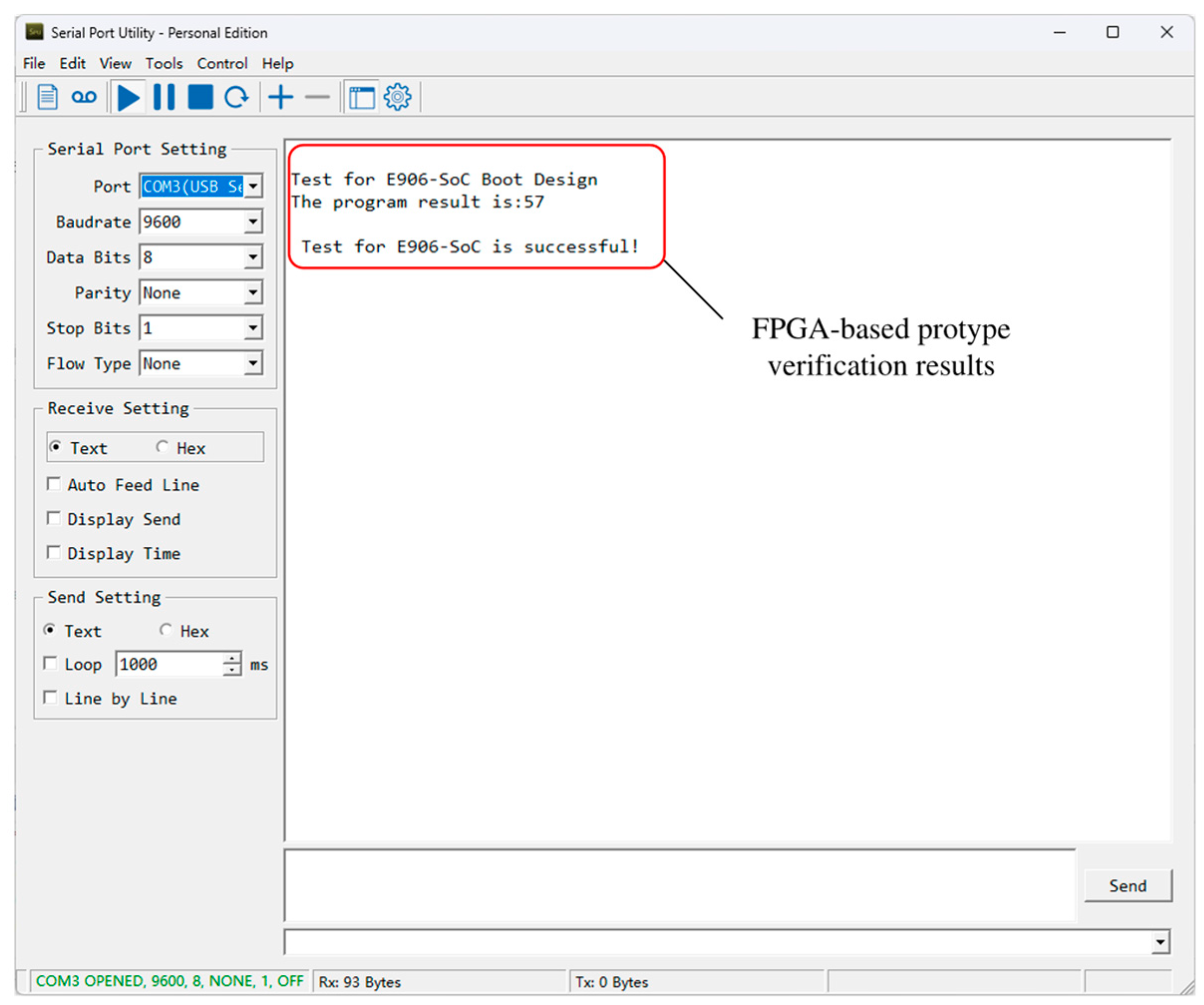Expand the Baudrate dropdown

(253, 222)
